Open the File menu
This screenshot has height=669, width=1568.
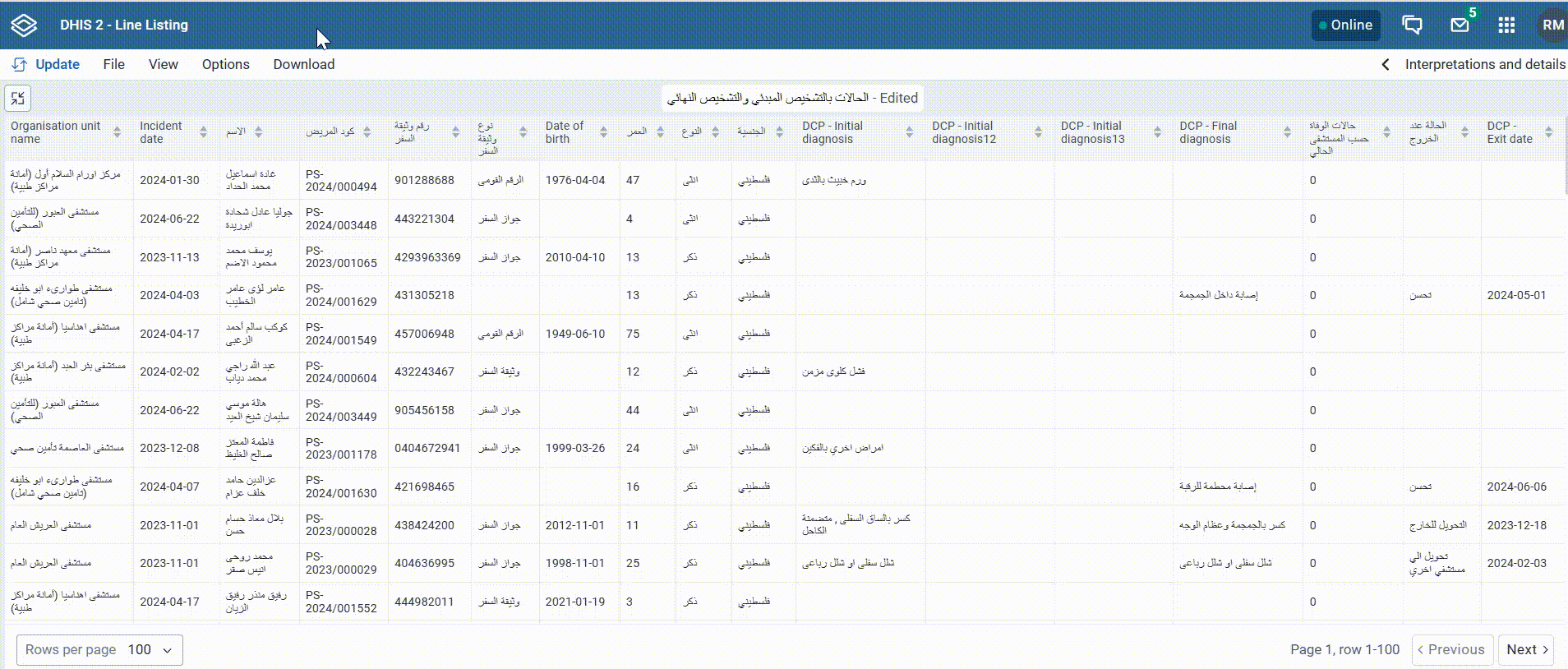(x=113, y=64)
